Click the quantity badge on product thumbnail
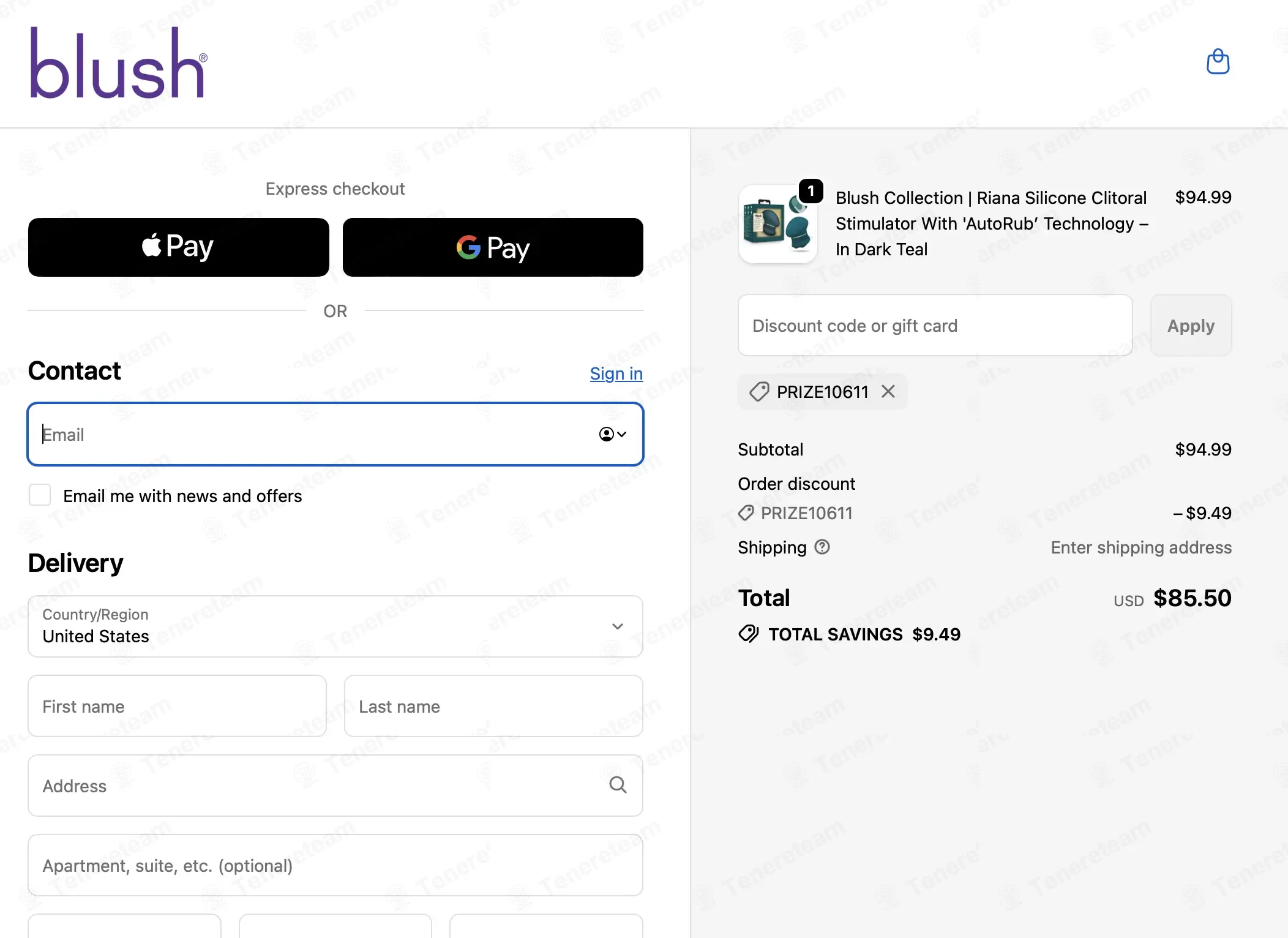The height and width of the screenshot is (938, 1288). 811,191
